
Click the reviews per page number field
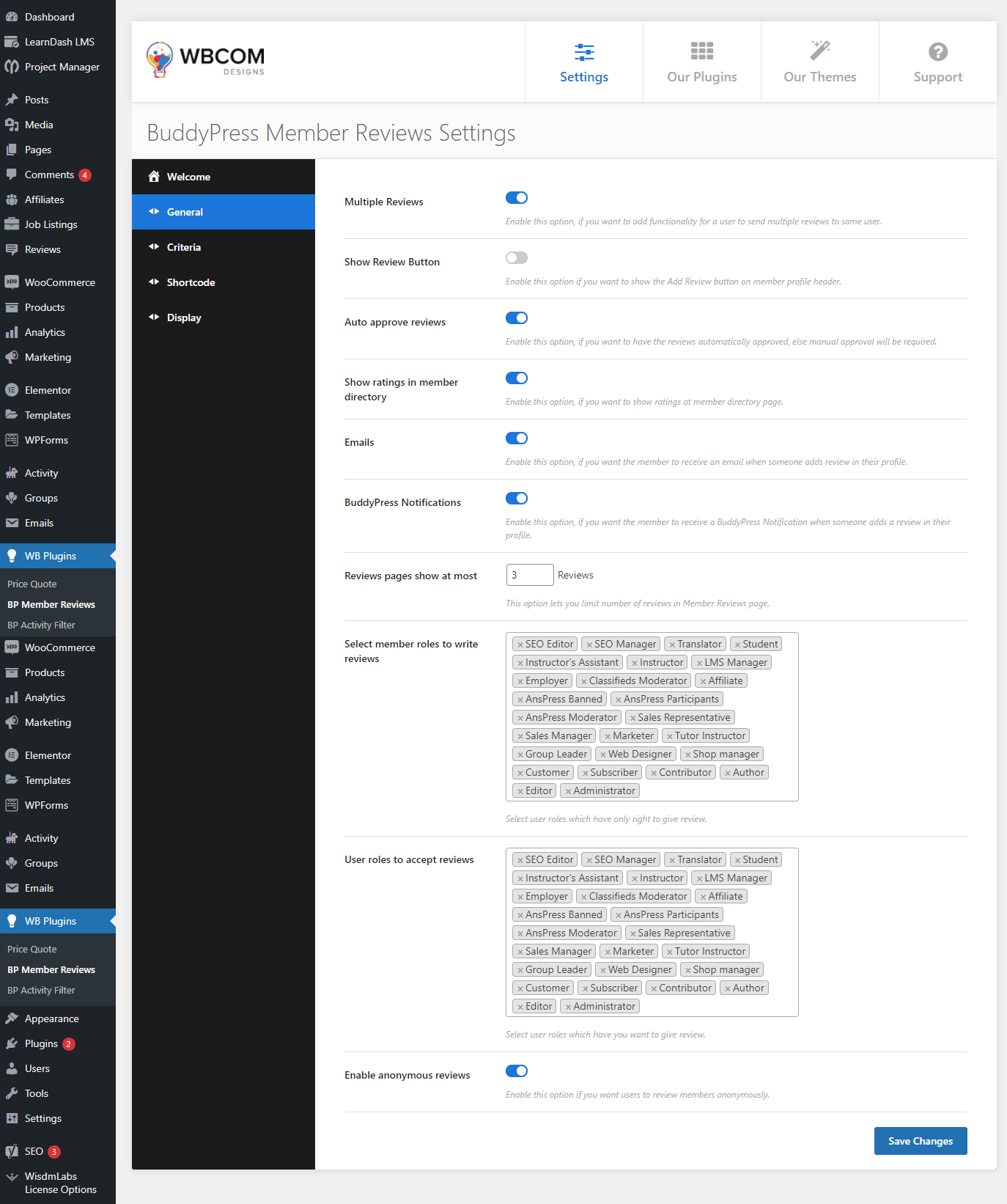click(x=529, y=575)
